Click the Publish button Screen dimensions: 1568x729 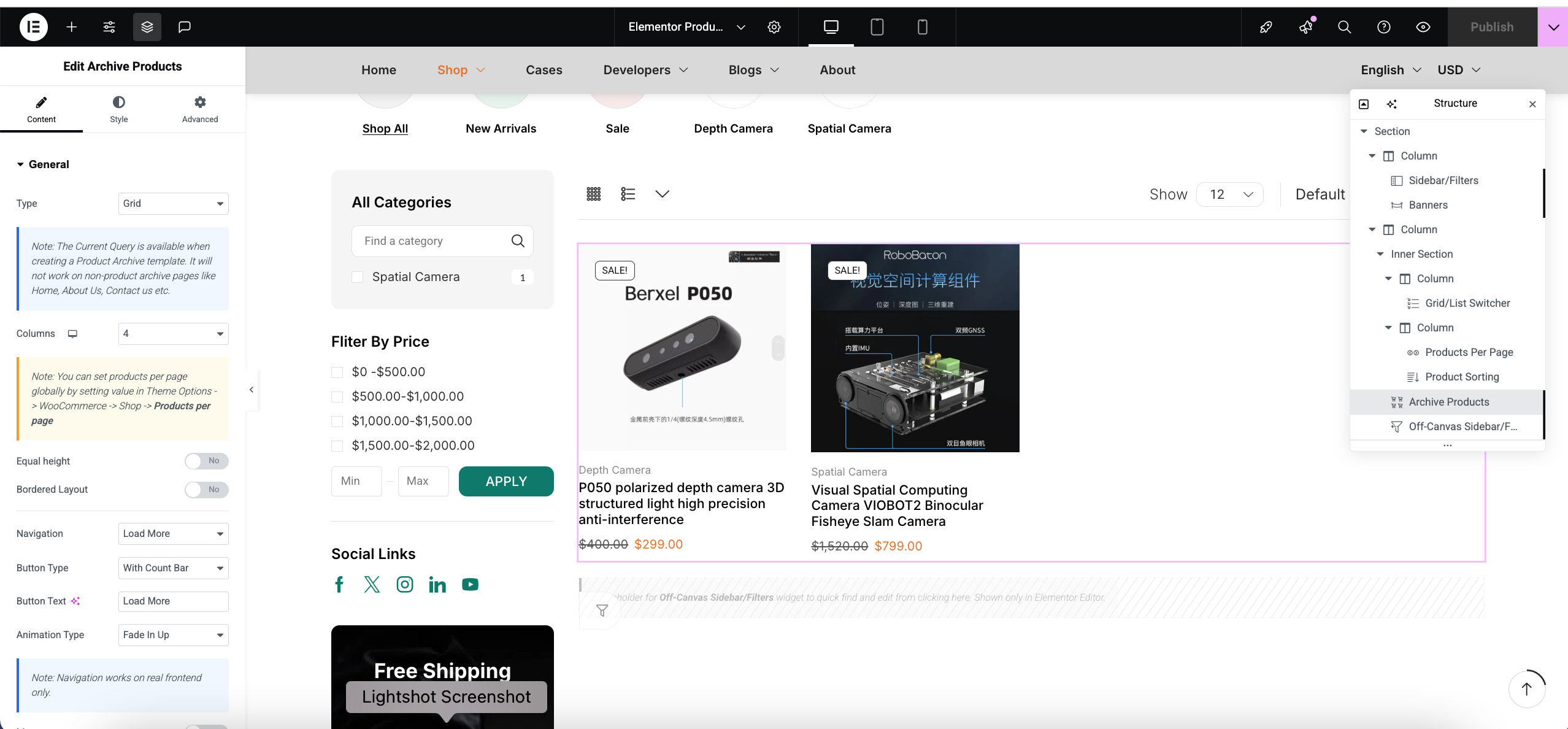coord(1492,27)
